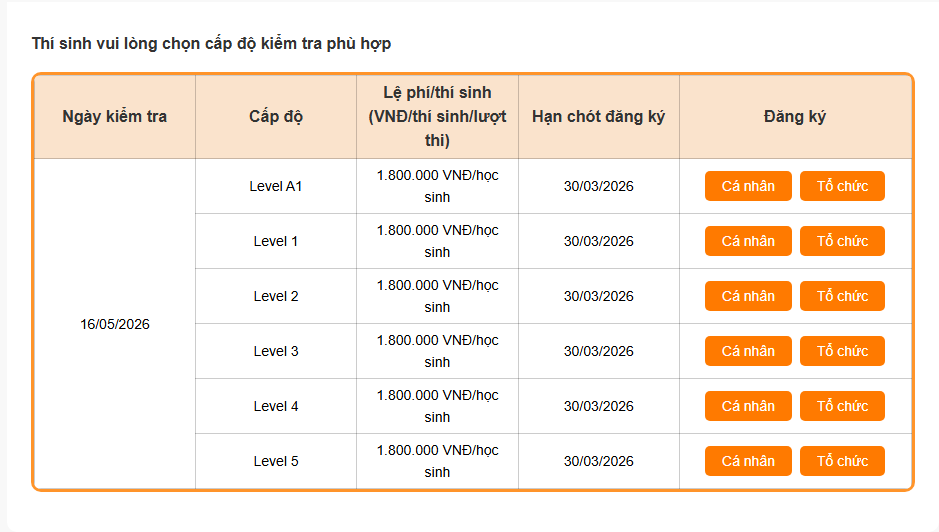Viewport: 939px width, 532px height.
Task: Choose Cá nhân in the Level 3 row
Action: (748, 351)
